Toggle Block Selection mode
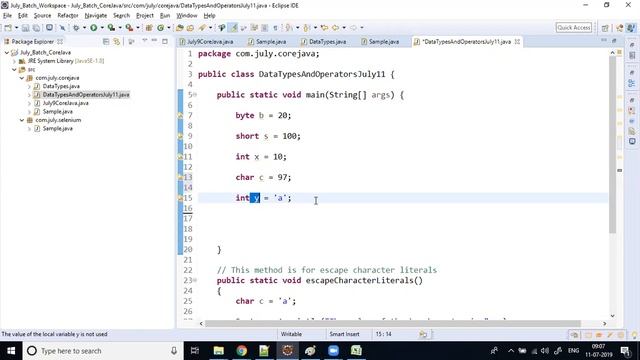The height and width of the screenshot is (360, 640). (264, 28)
